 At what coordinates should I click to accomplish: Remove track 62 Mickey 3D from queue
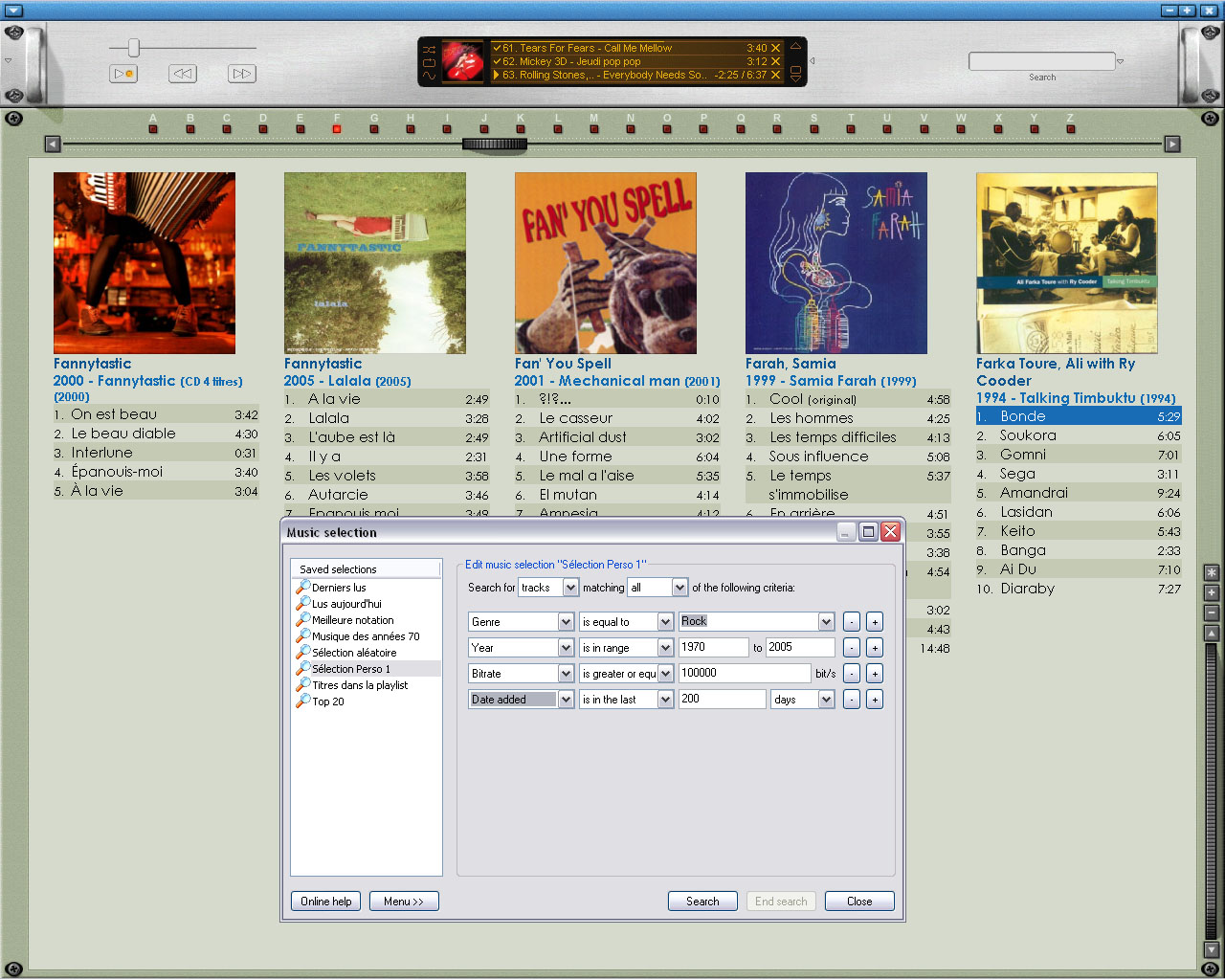tap(776, 61)
